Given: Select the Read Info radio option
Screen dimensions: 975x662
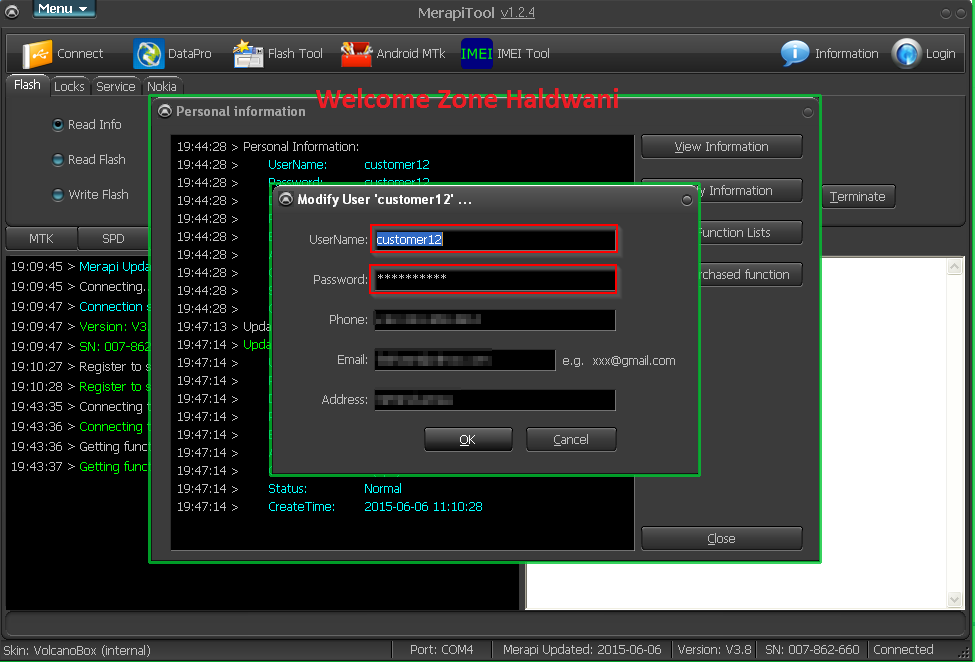Looking at the screenshot, I should (x=58, y=125).
